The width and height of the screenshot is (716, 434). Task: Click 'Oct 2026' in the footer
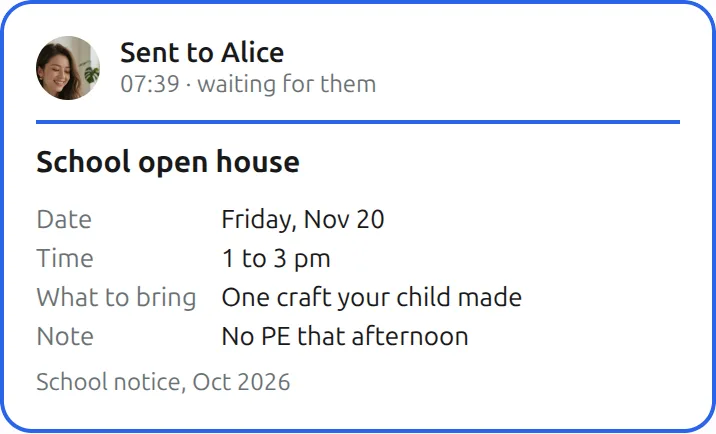(x=241, y=382)
